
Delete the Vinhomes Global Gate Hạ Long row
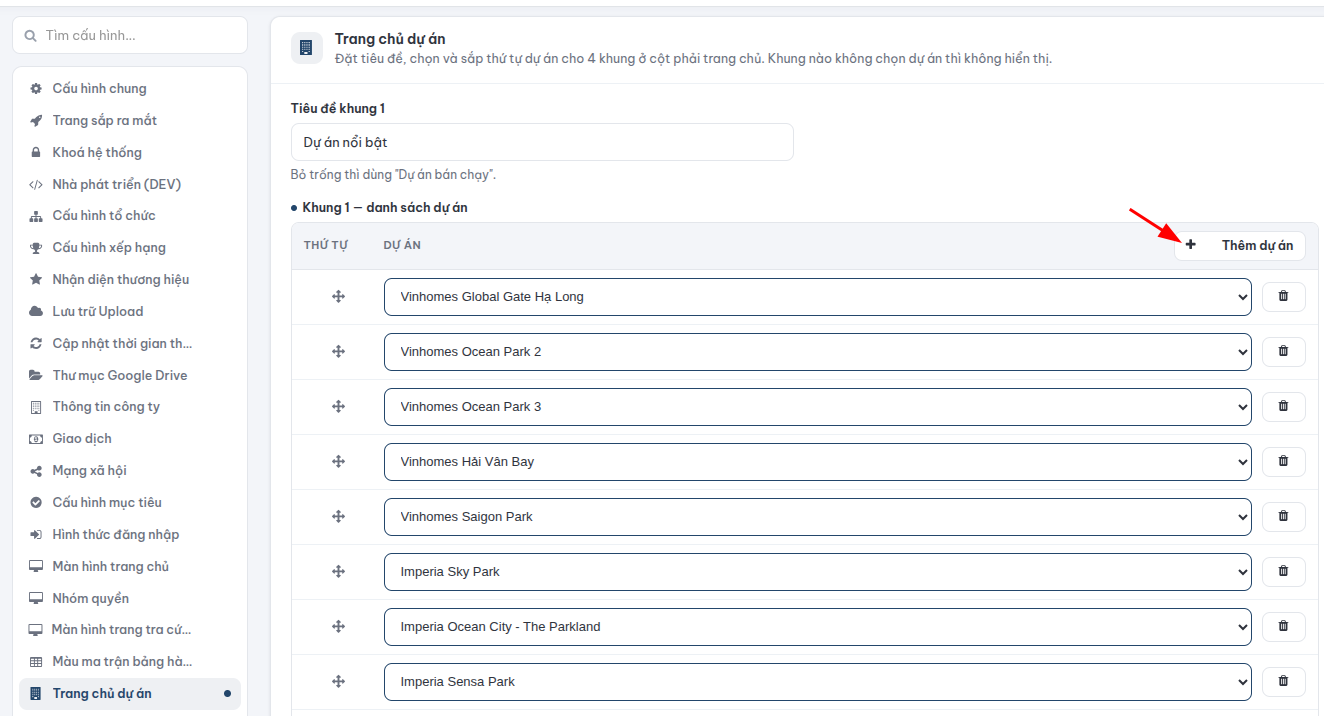(x=1283, y=297)
